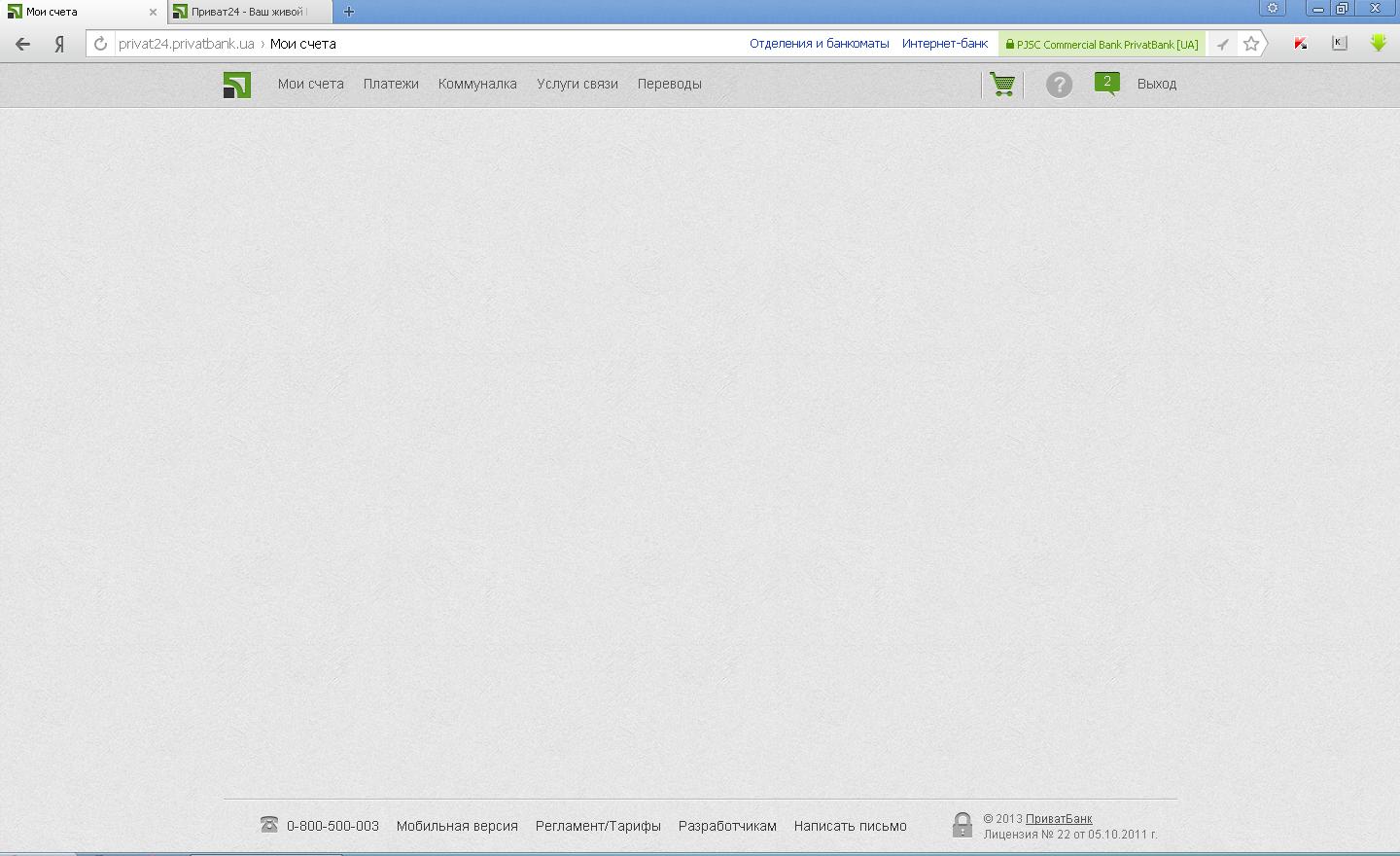Click the grey K extension icon
1400x856 pixels.
coord(1340,44)
